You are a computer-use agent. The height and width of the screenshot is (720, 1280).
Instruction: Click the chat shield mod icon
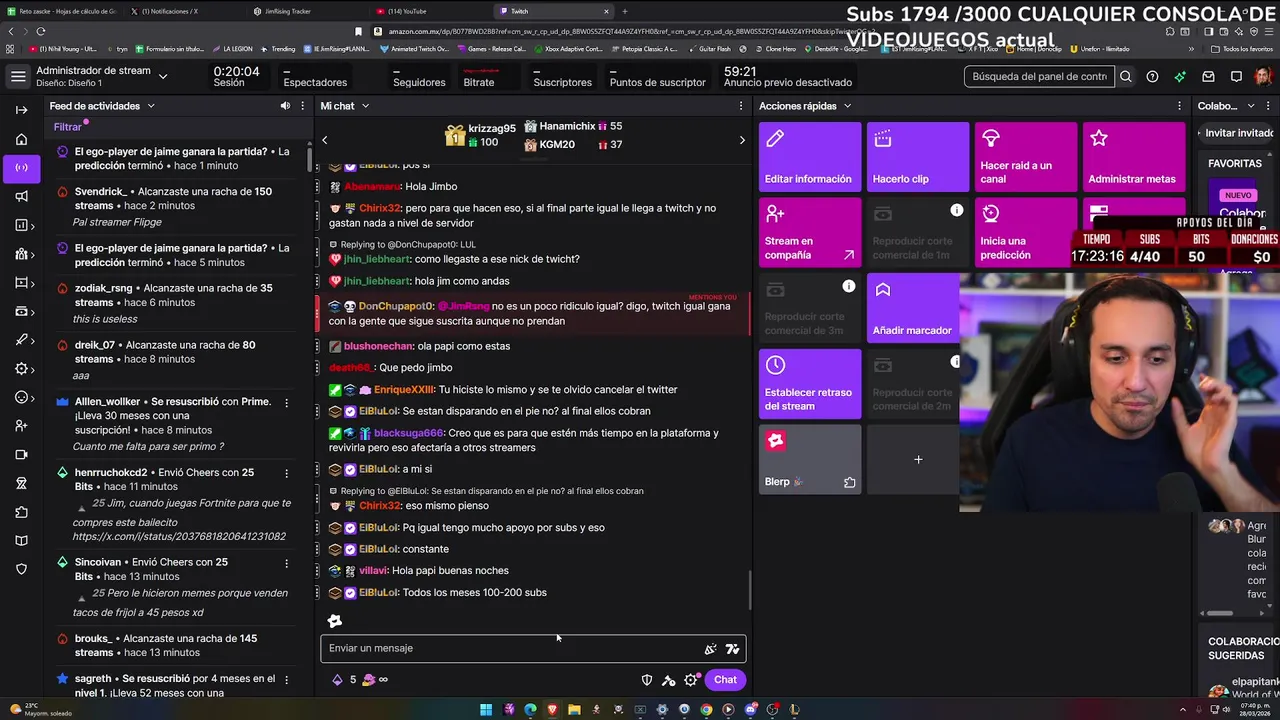click(647, 680)
